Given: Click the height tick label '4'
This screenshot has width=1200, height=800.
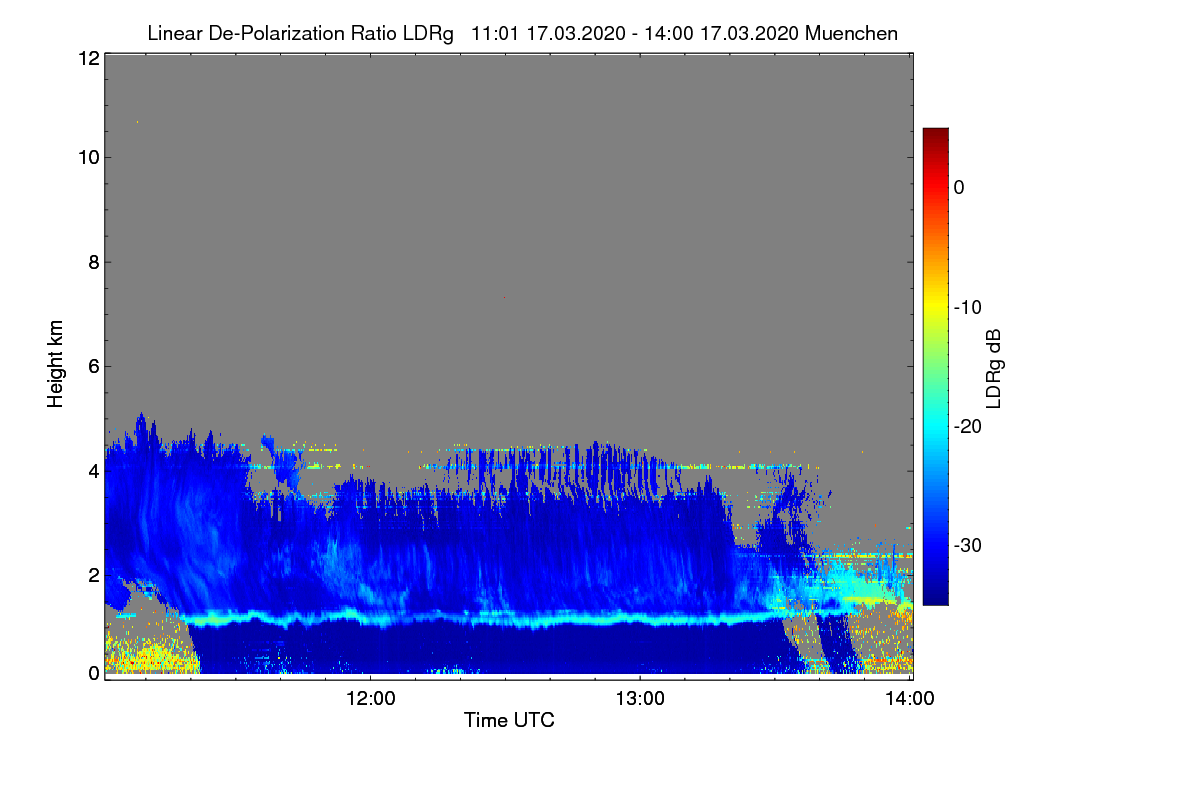Looking at the screenshot, I should pos(92,470).
